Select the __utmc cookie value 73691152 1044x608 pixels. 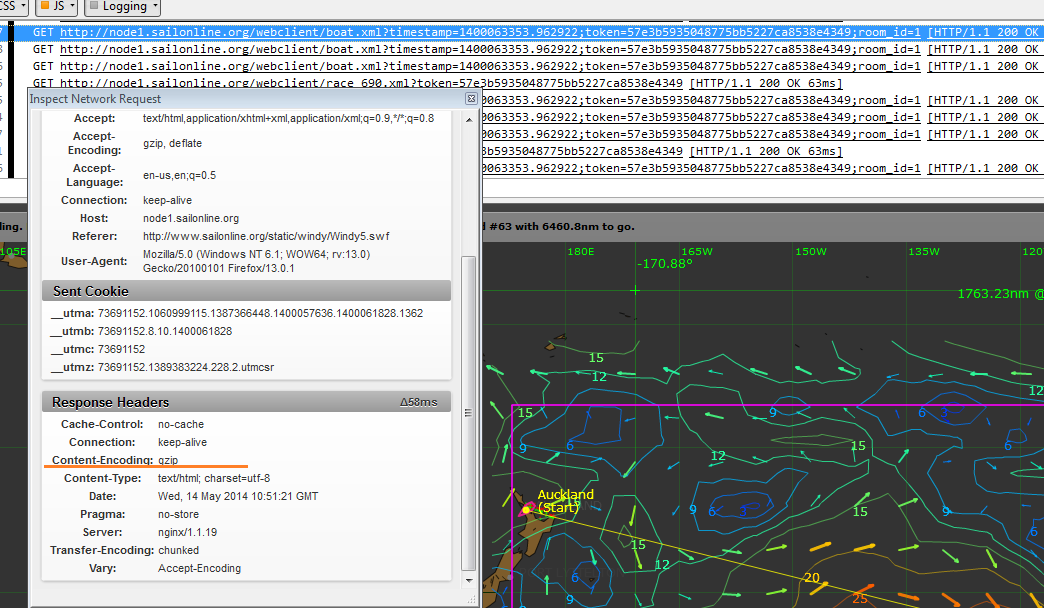point(121,349)
